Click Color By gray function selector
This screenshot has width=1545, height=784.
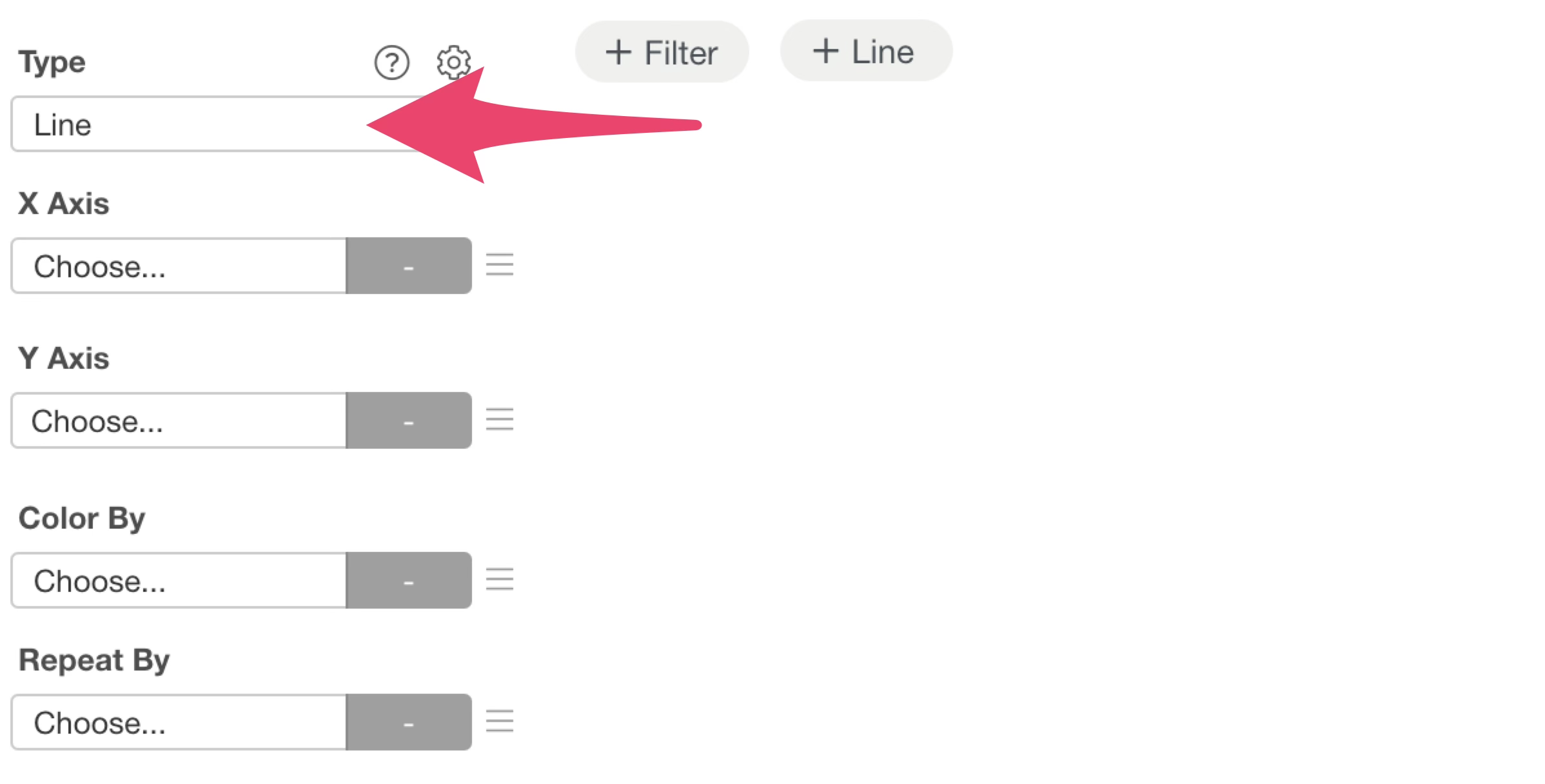click(409, 580)
